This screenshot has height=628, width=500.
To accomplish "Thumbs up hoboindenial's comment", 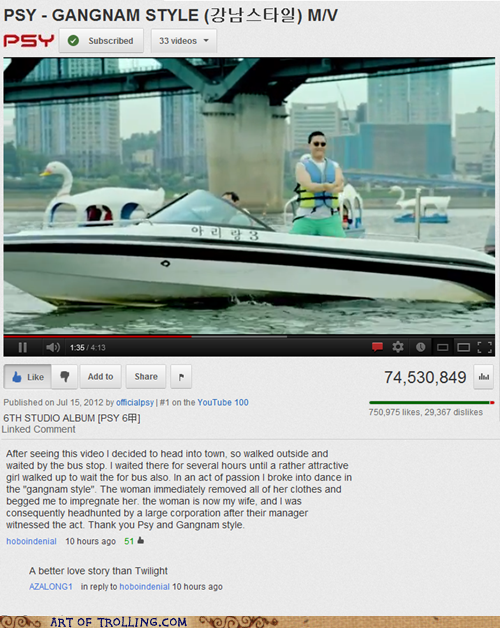I will [141, 541].
